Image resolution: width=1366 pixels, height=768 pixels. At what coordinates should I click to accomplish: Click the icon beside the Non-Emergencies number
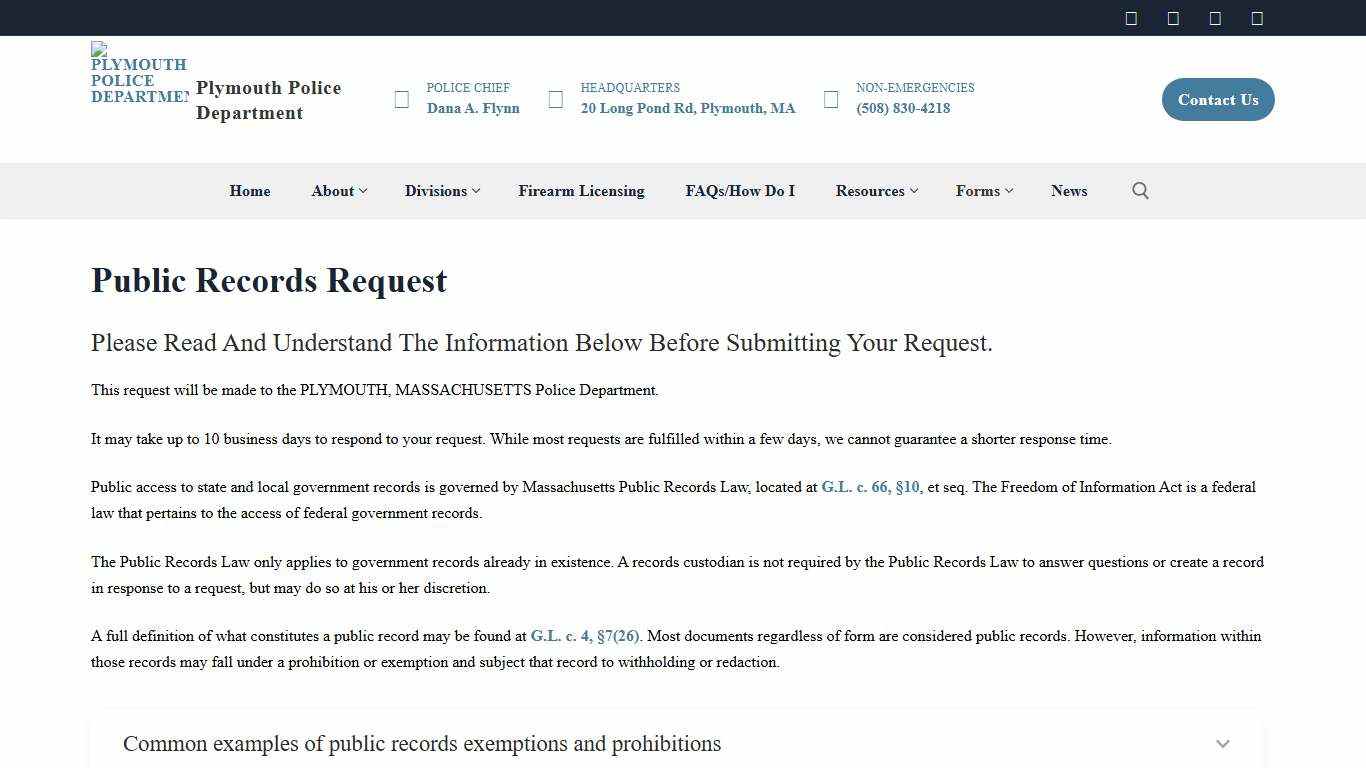click(831, 99)
